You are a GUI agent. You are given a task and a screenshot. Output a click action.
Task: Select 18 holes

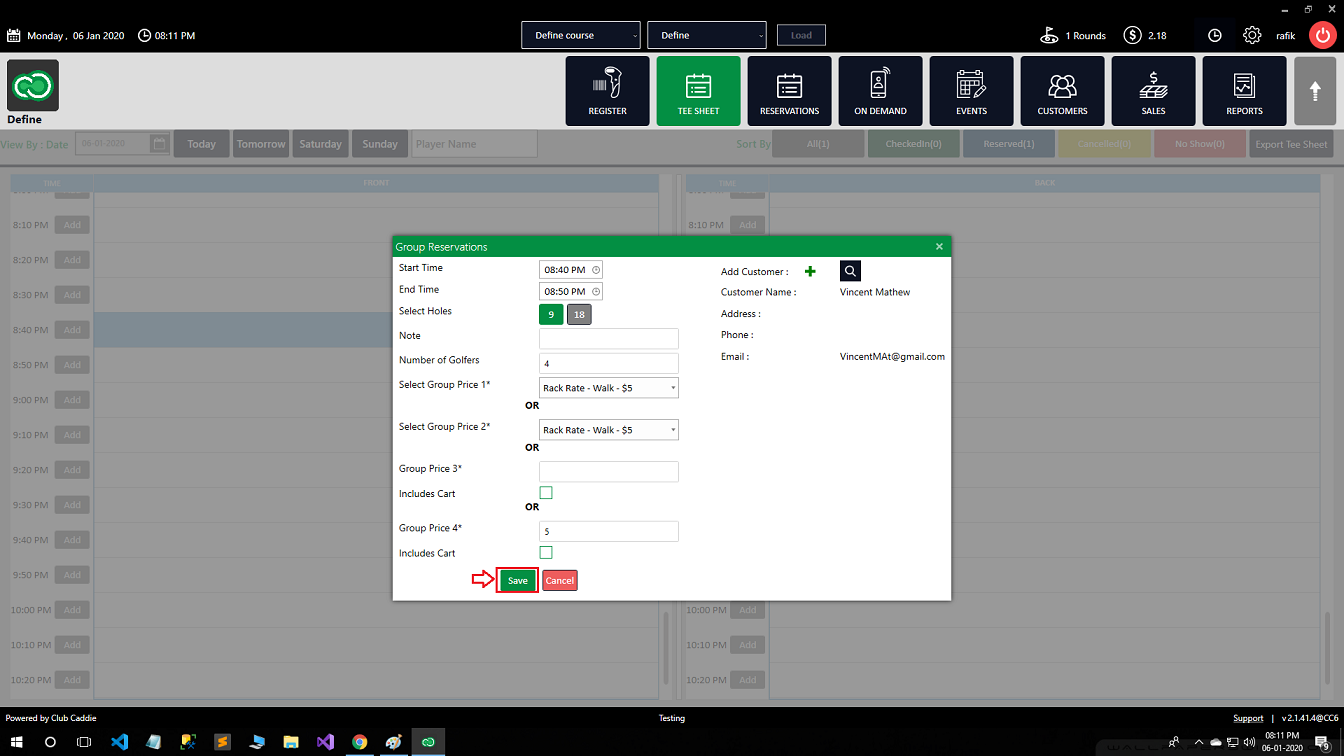(x=579, y=315)
